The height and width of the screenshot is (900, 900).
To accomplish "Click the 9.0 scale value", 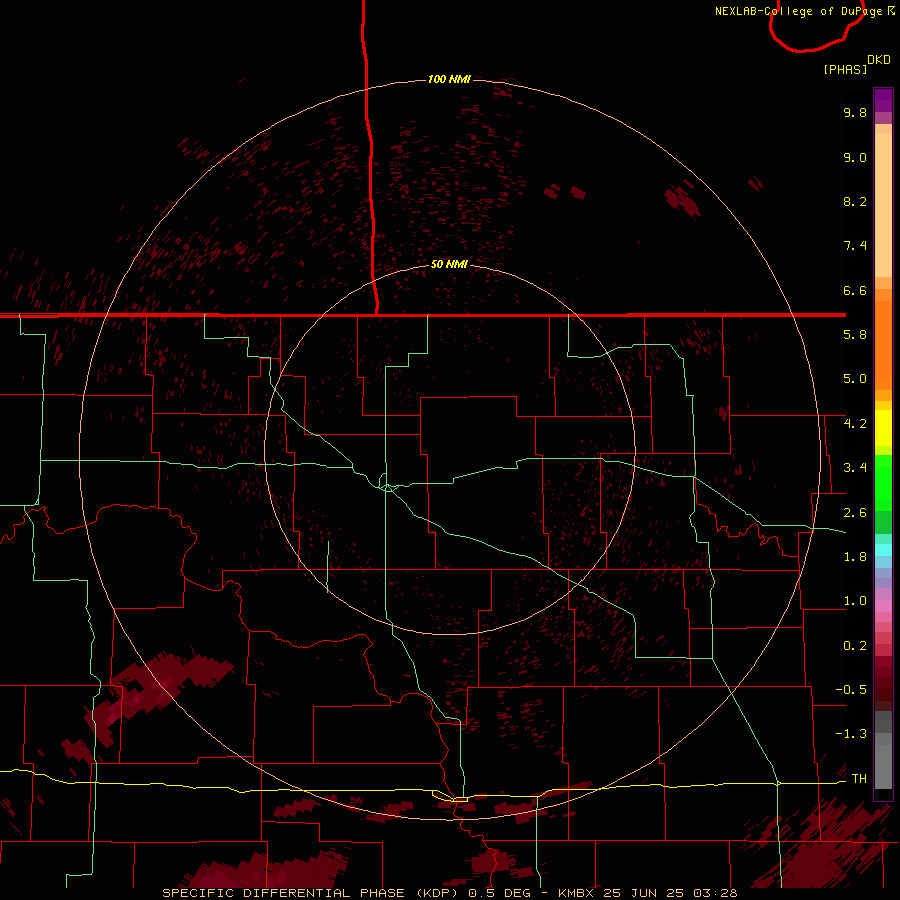I will (x=855, y=157).
